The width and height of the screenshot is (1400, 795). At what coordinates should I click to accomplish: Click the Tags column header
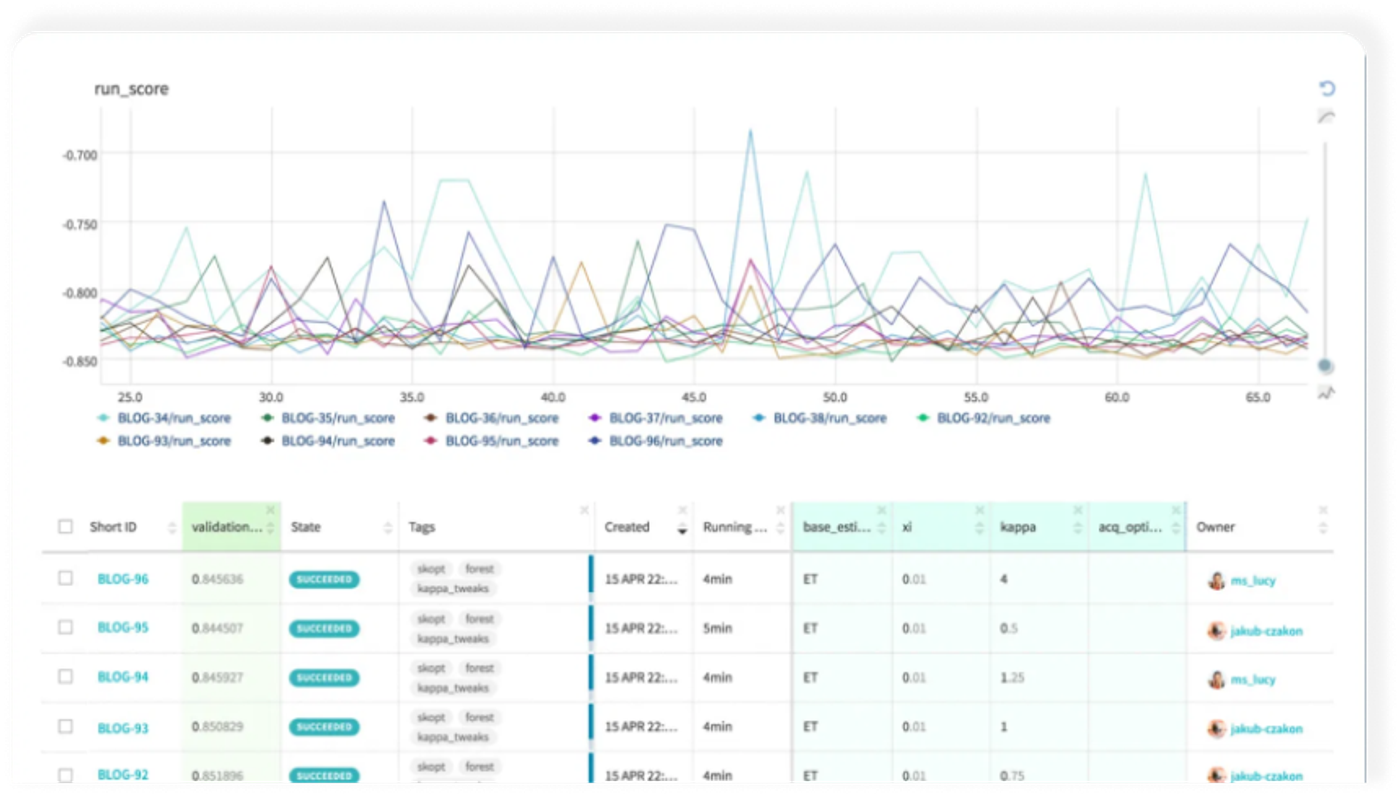[x=422, y=527]
